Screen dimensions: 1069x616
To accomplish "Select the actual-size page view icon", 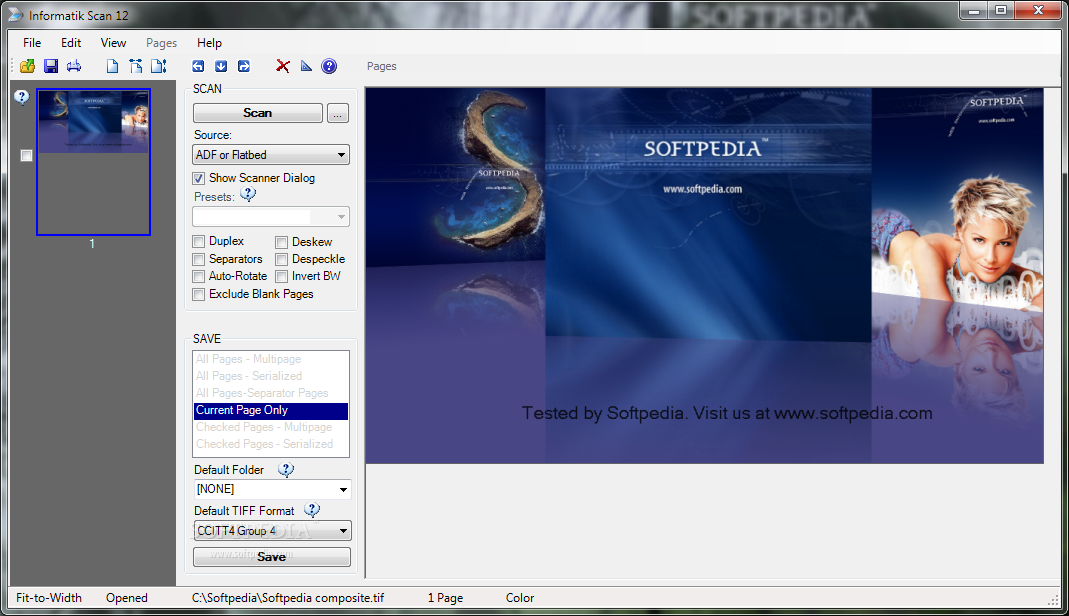I will (x=112, y=66).
